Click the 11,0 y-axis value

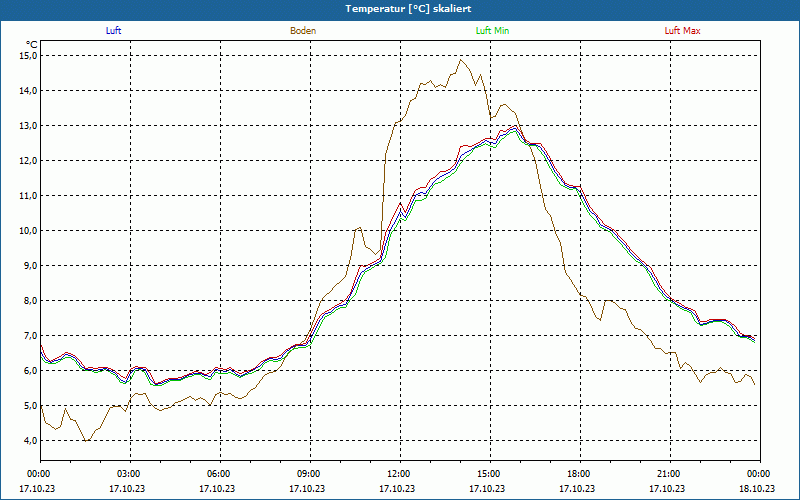(29, 196)
